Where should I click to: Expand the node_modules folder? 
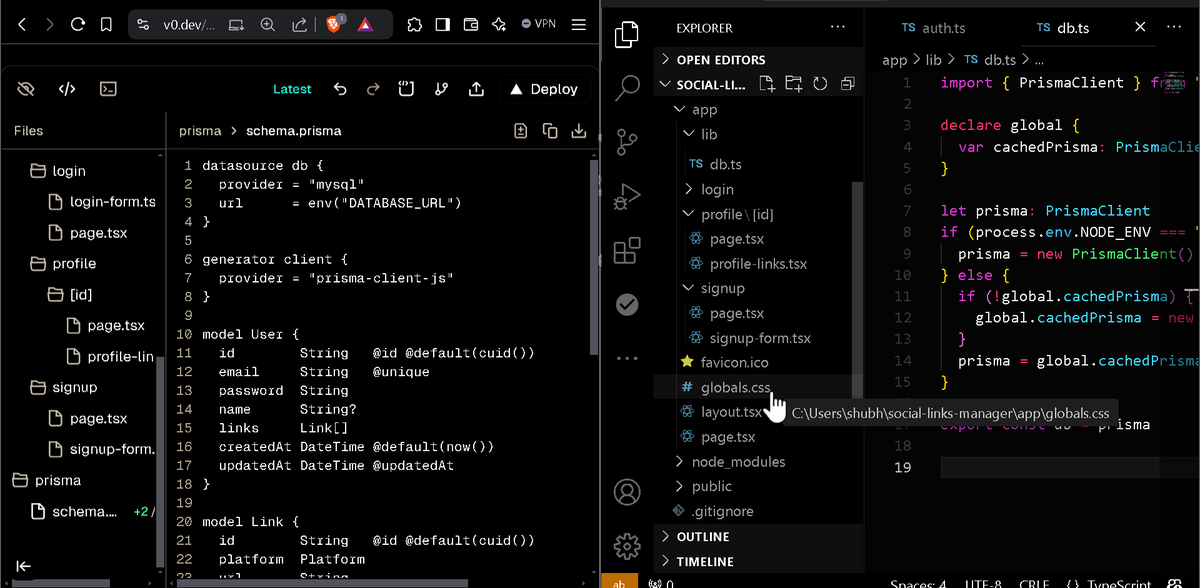[738, 462]
